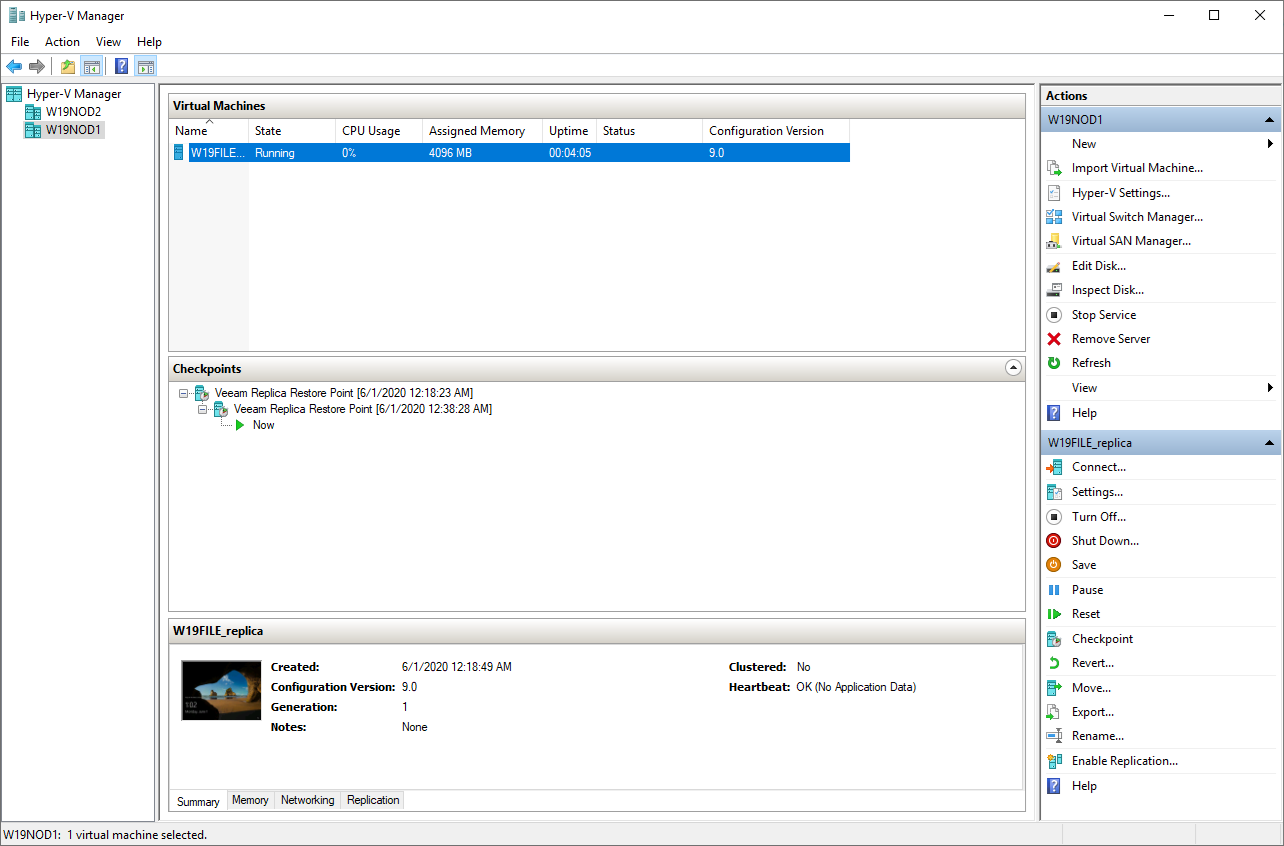Image resolution: width=1284 pixels, height=846 pixels.
Task: Open Virtual SAN Manager icon
Action: [1053, 241]
